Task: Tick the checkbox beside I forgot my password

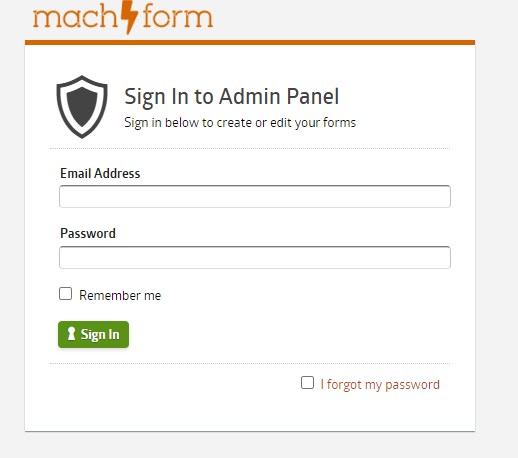Action: (307, 383)
